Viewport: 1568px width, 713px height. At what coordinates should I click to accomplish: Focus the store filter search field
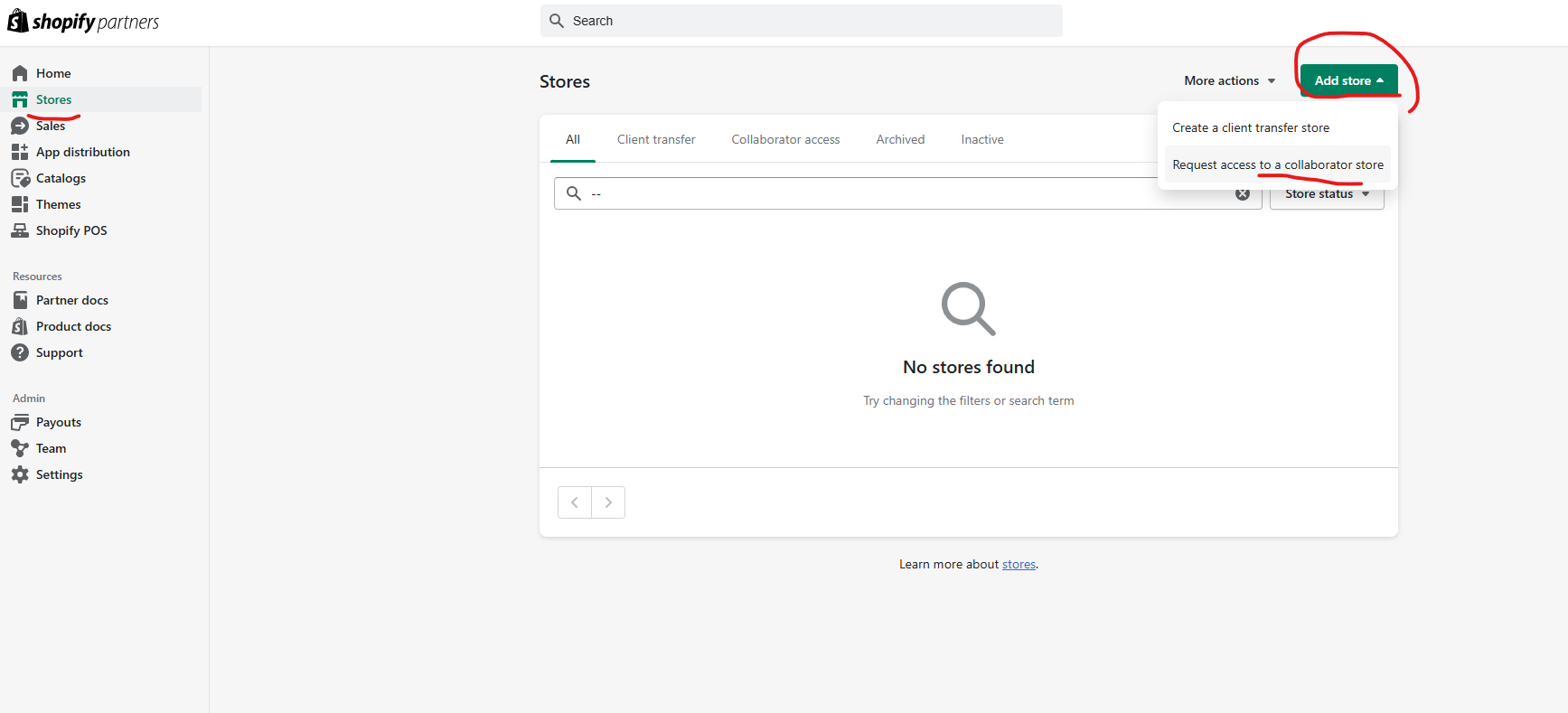(907, 193)
